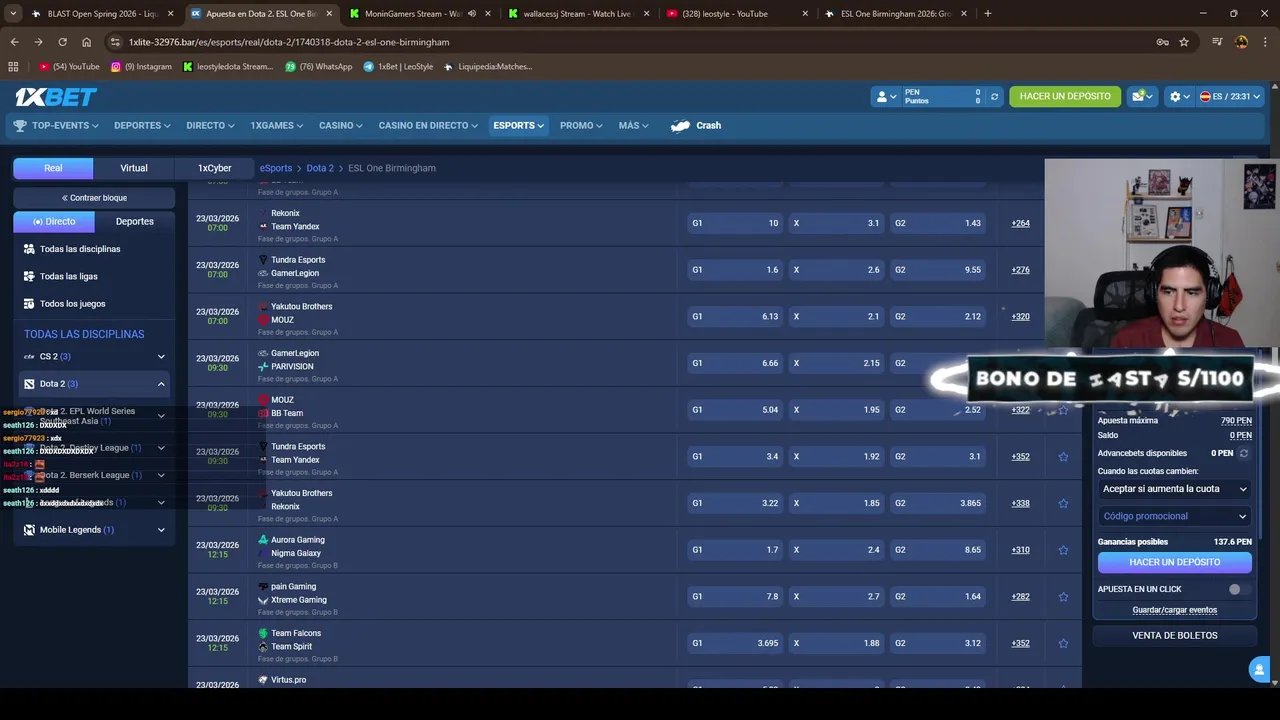Open Aceptar si aumenta la cuota dropdown
Screen dimensions: 1280x720
pos(1175,489)
